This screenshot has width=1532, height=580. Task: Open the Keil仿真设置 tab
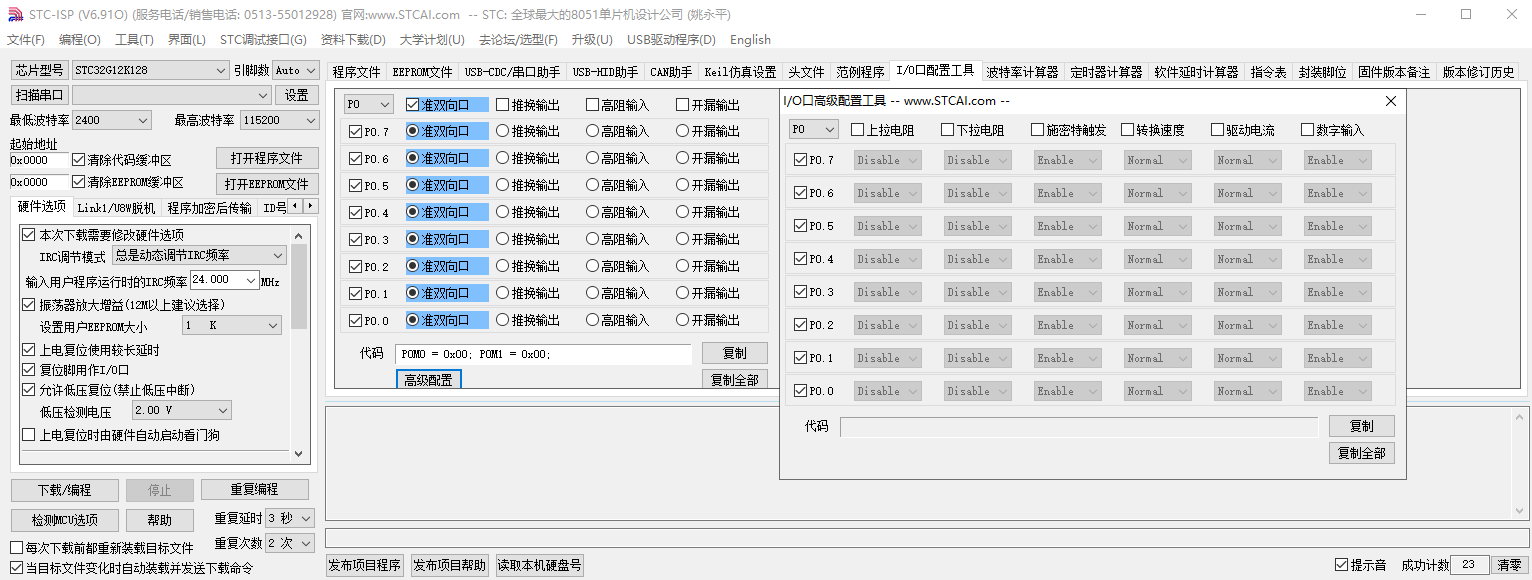[x=740, y=72]
